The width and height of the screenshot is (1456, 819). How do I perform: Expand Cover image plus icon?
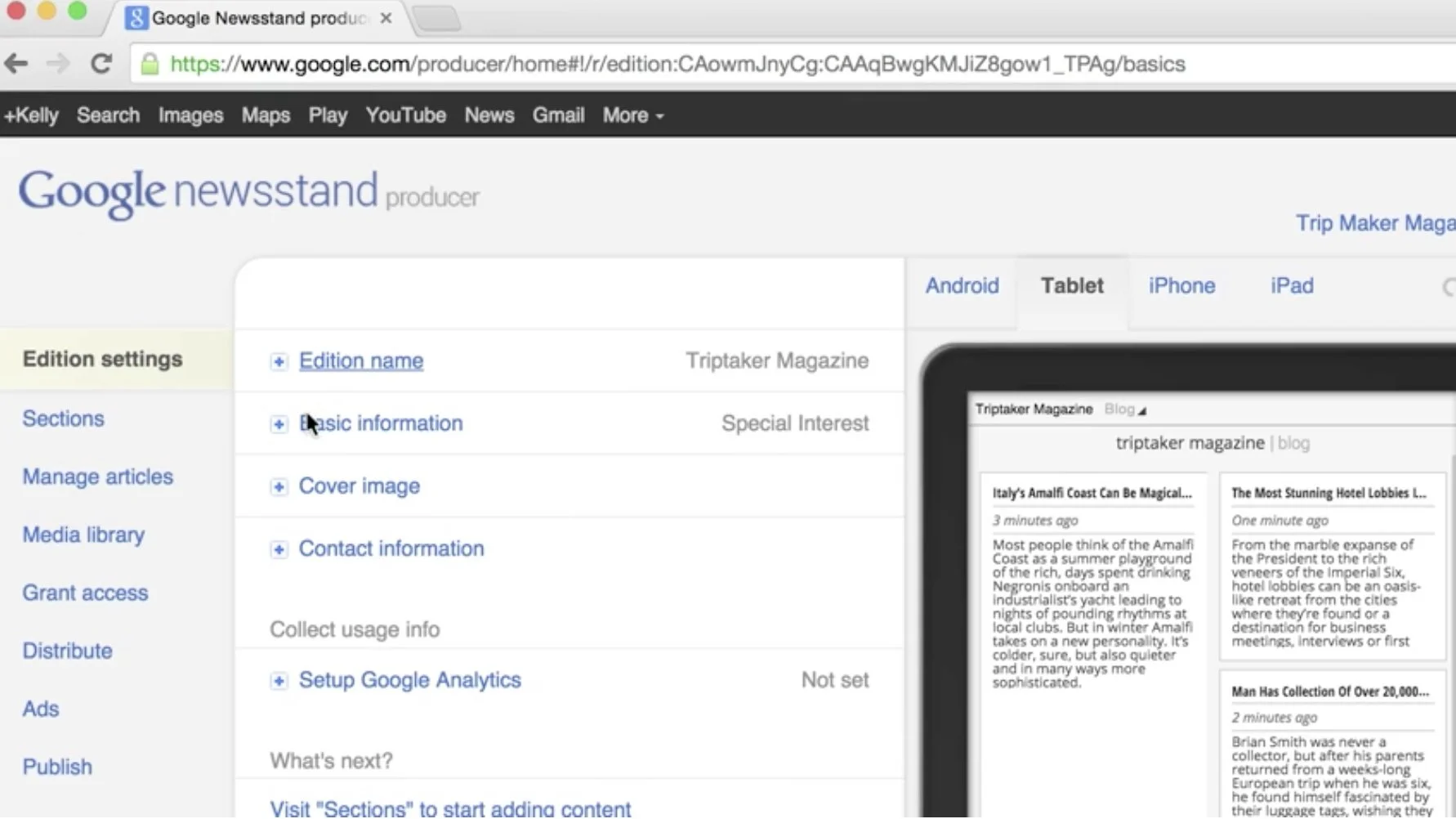click(x=279, y=487)
